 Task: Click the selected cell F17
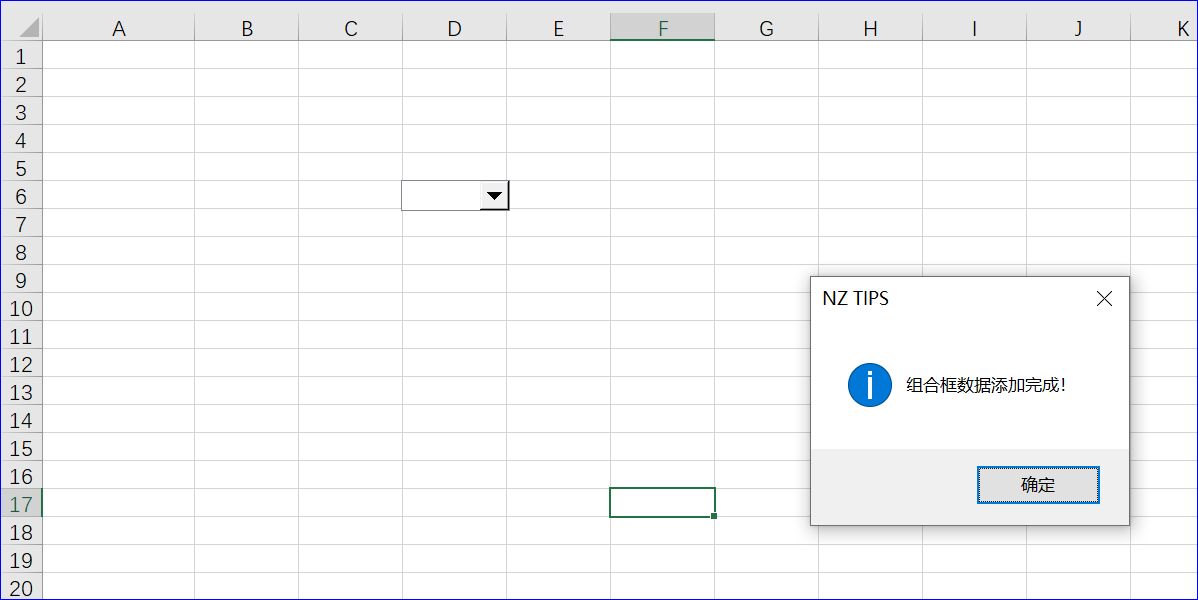tap(662, 502)
